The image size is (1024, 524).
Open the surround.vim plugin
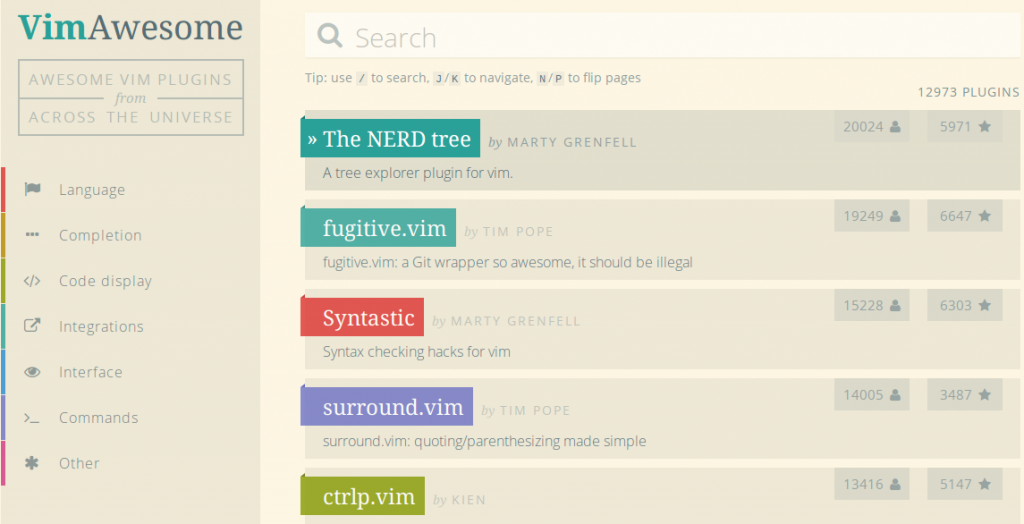click(387, 407)
